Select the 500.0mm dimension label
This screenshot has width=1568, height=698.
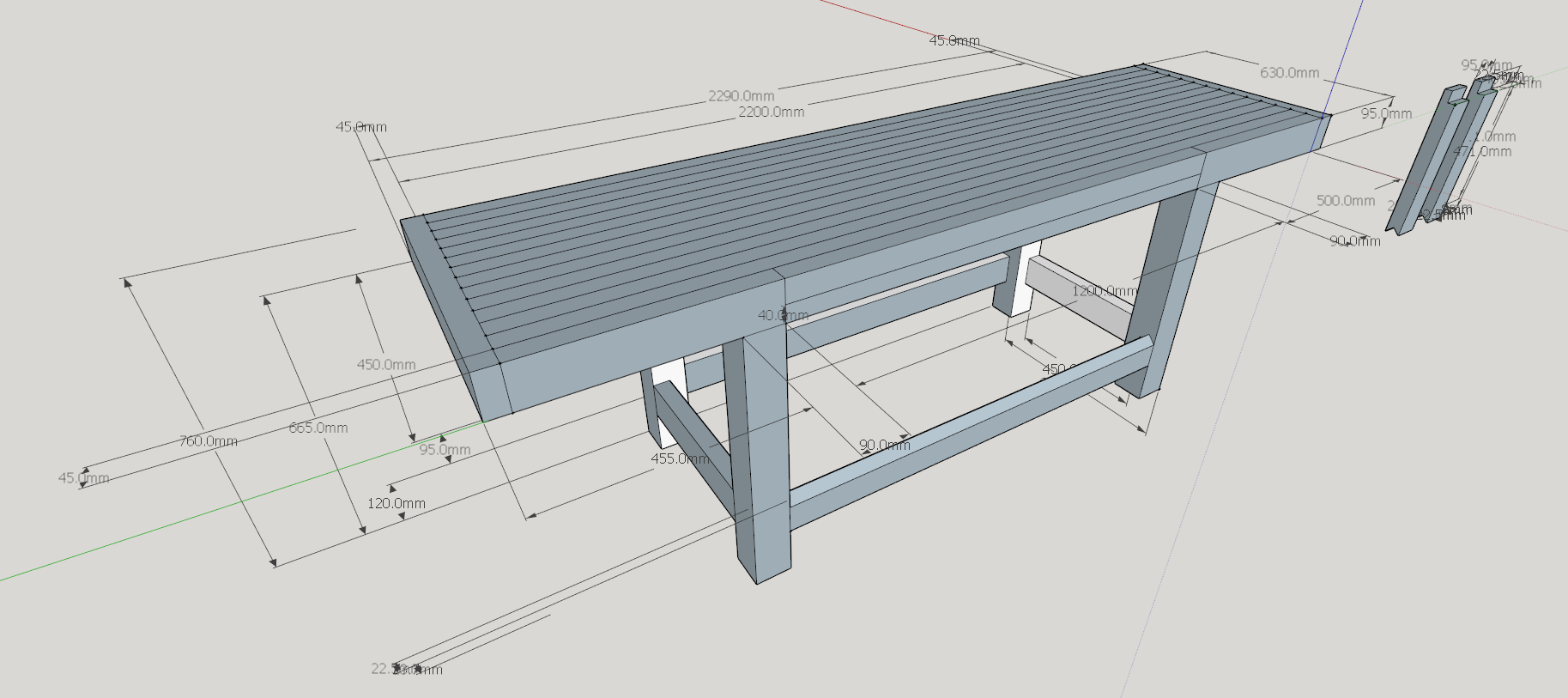(1346, 200)
